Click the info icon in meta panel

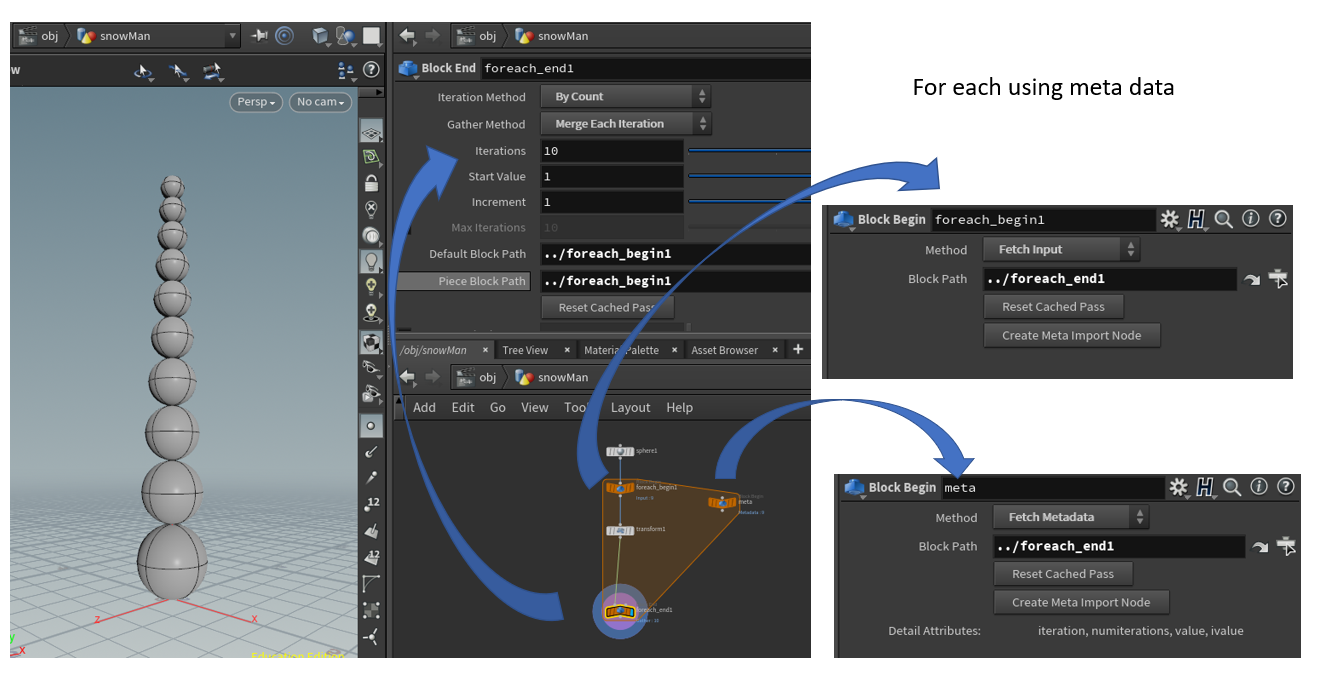1259,487
